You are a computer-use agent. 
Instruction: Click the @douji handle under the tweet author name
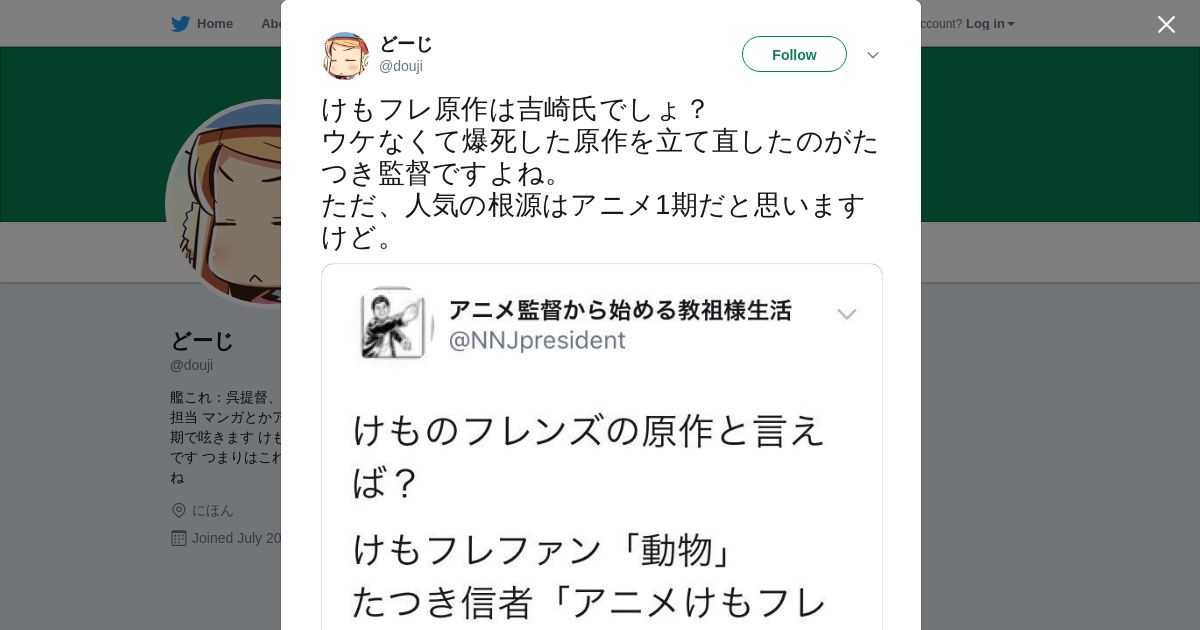401,67
